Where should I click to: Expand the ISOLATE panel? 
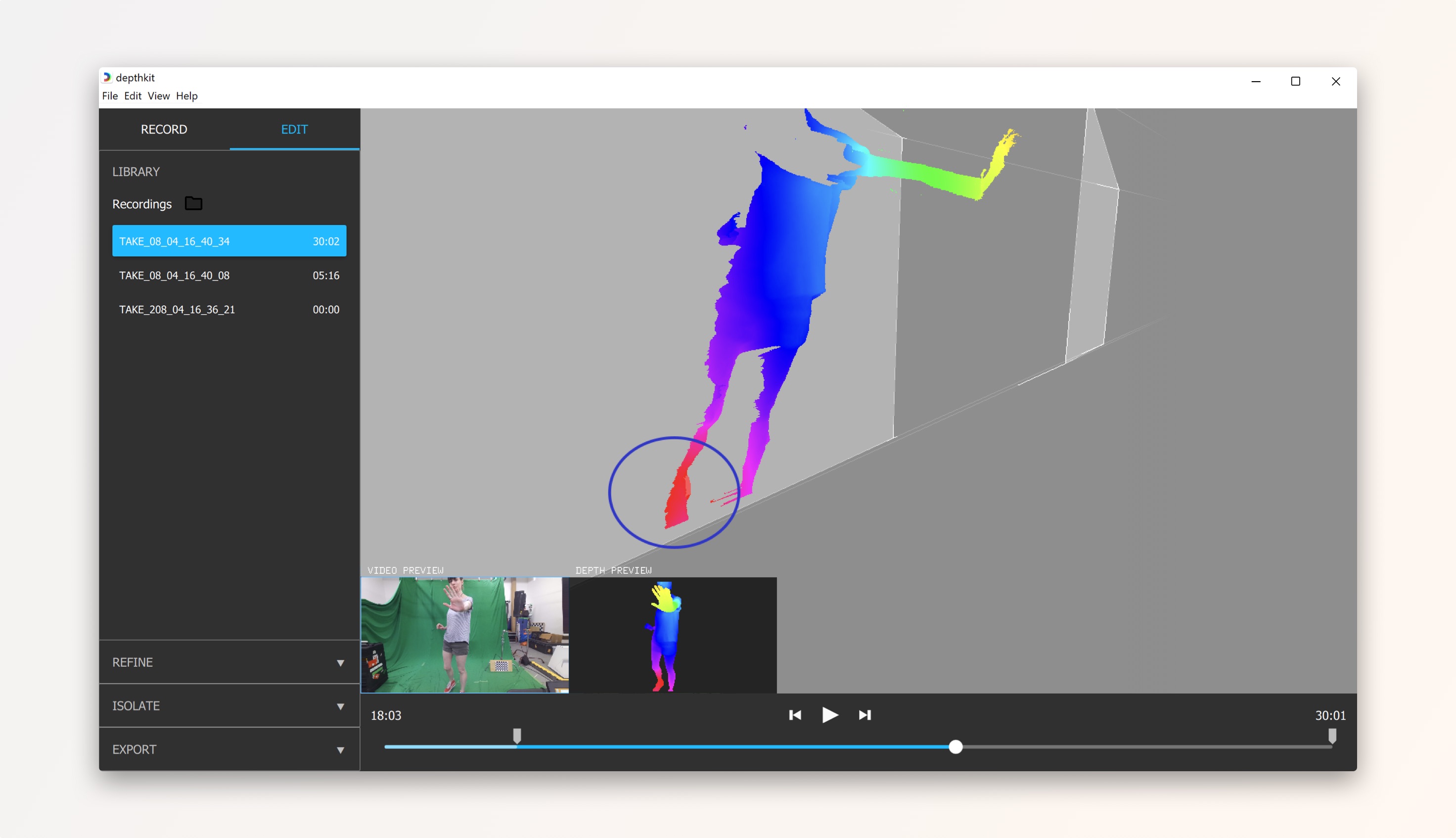(229, 705)
